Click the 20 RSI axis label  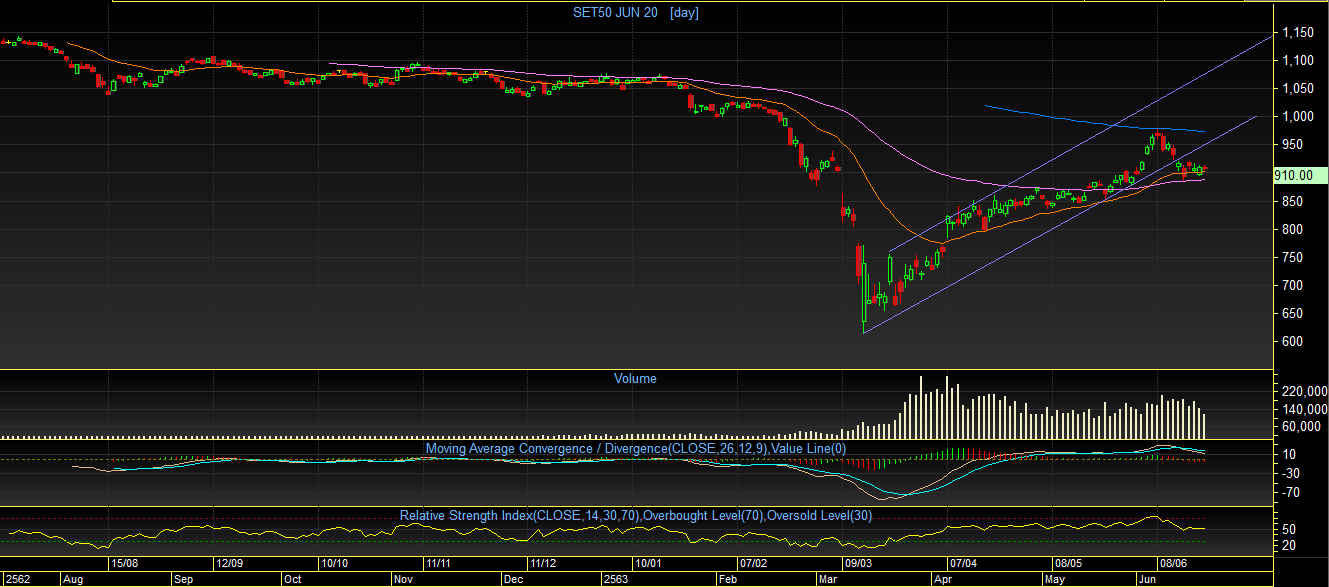1291,546
